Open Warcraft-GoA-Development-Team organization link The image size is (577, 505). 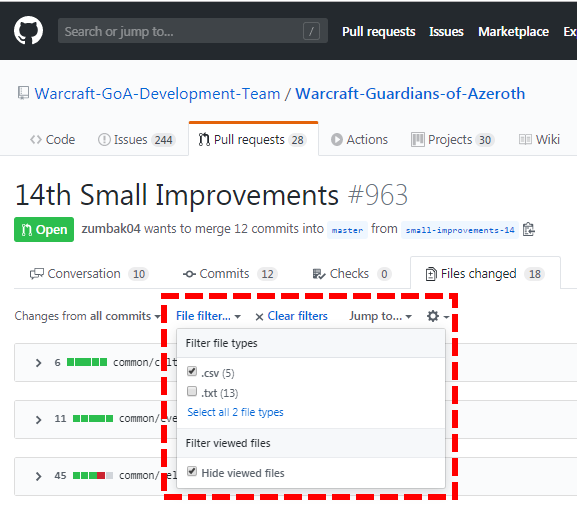coord(157,93)
